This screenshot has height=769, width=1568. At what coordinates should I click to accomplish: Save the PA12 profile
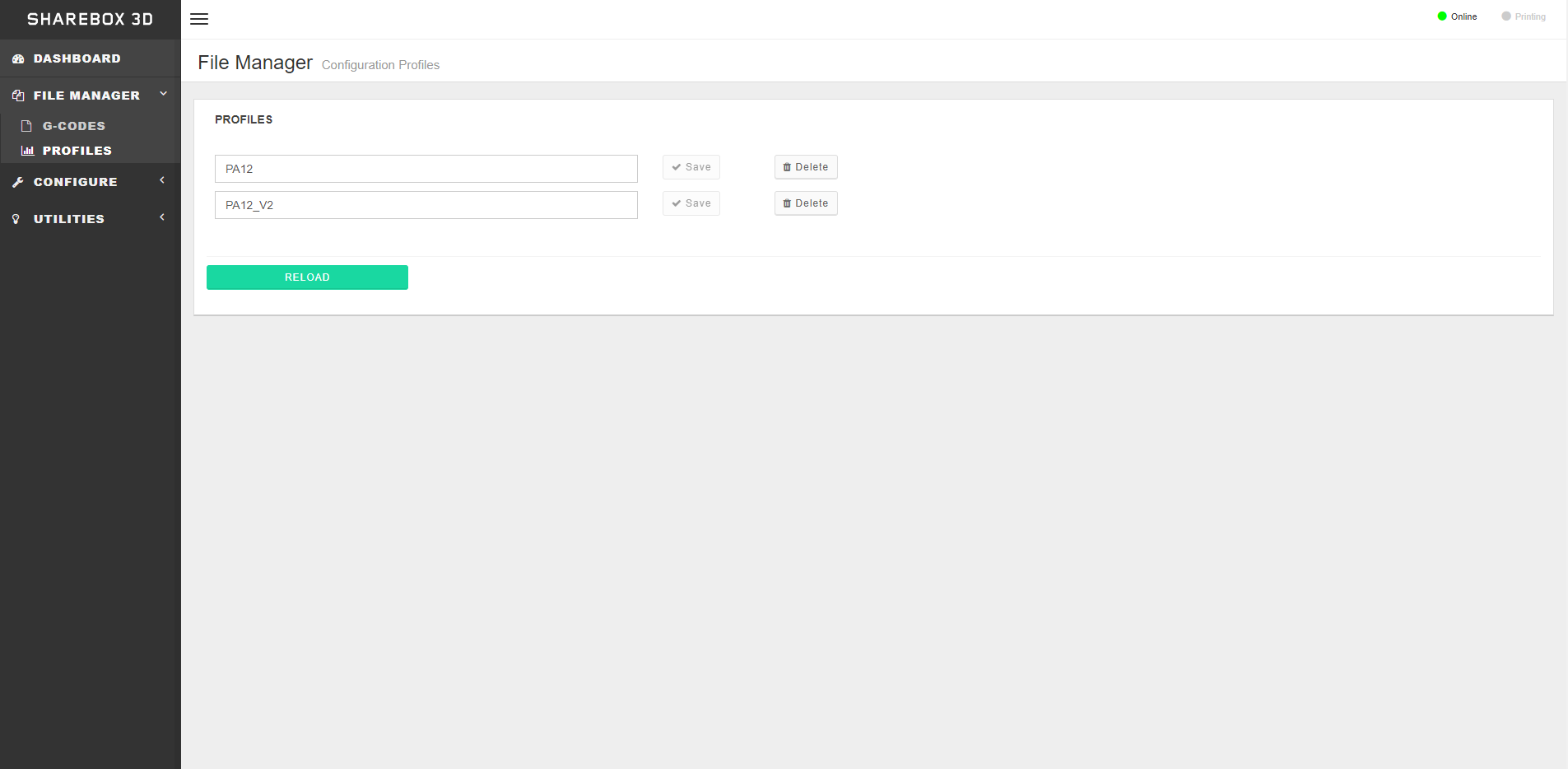[x=691, y=167]
